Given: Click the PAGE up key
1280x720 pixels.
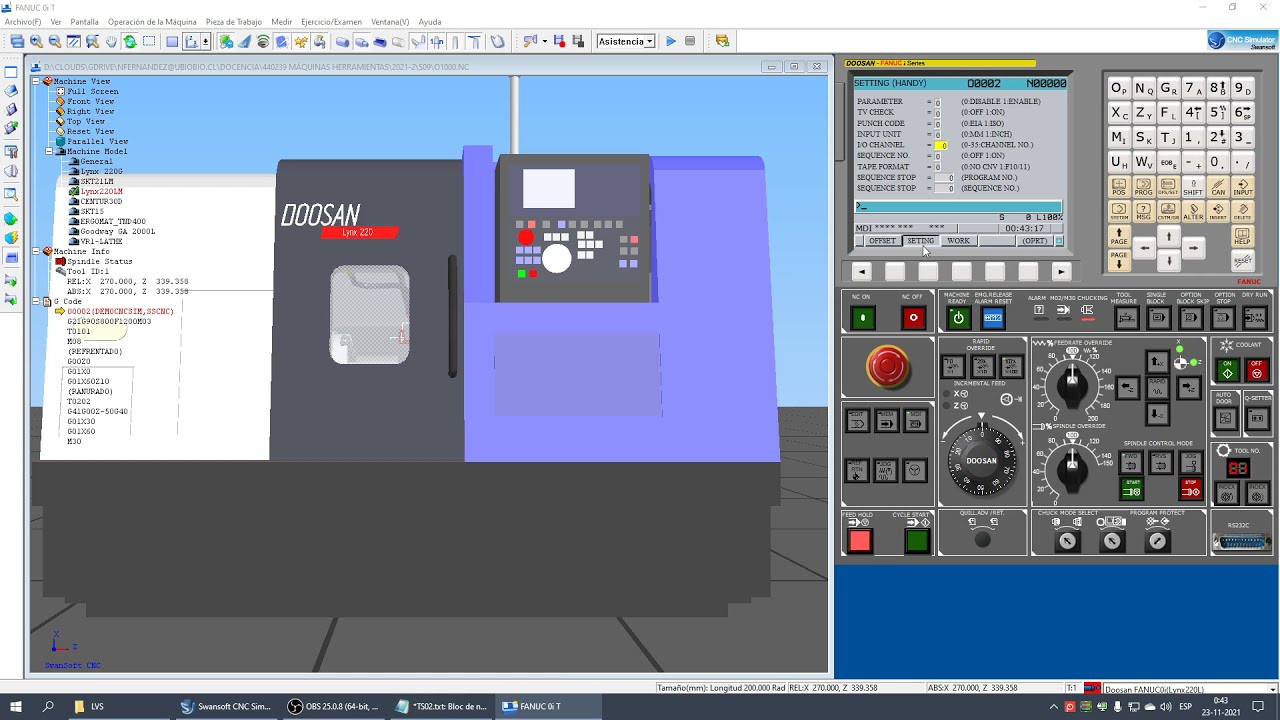Looking at the screenshot, I should click(1119, 236).
